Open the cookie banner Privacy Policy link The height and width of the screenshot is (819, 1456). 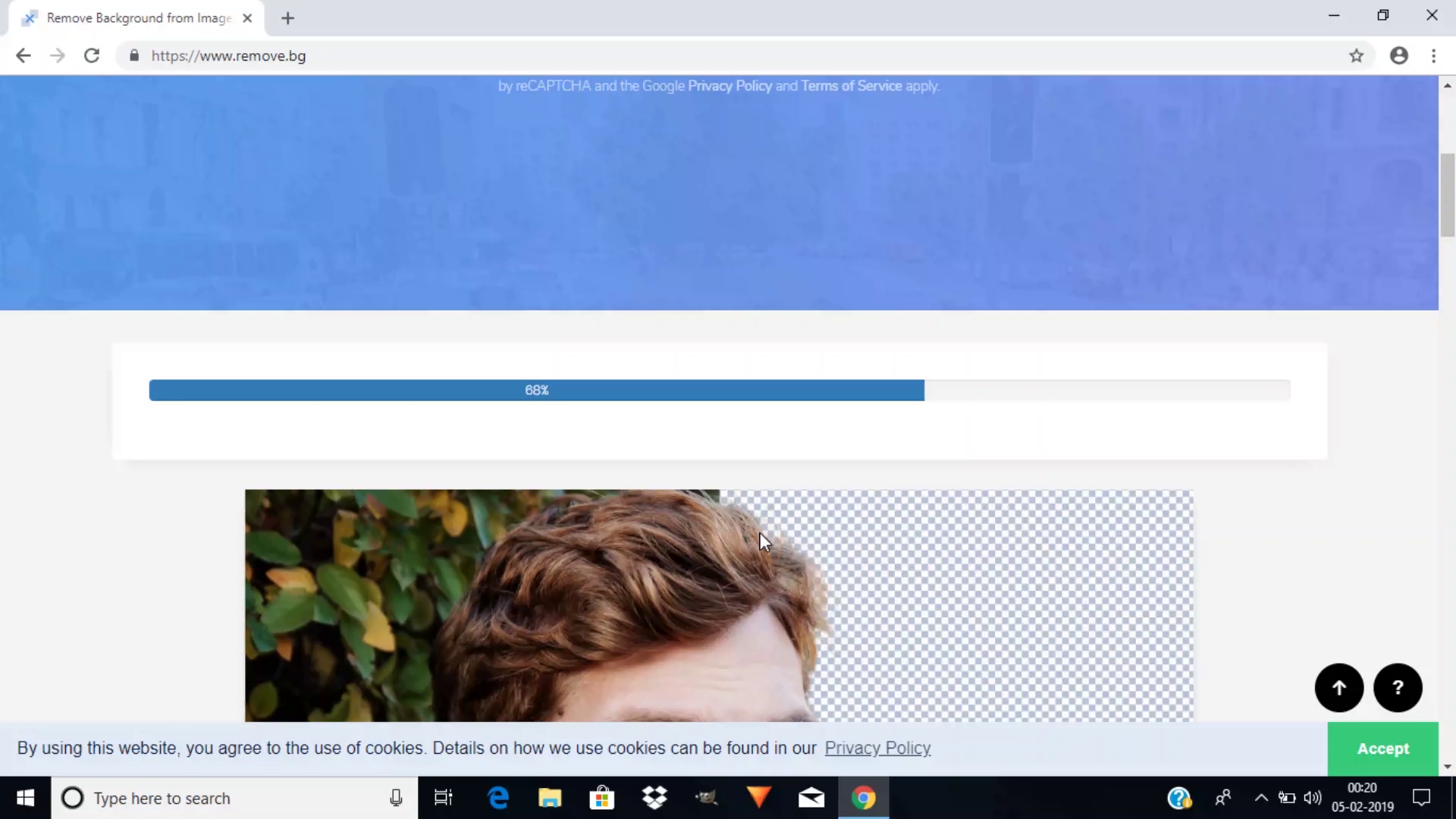877,748
